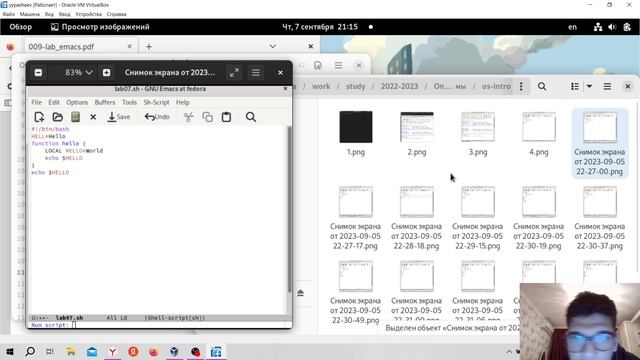Click the Windows taskbar search icon
Viewport: 640px width, 360px height.
[30, 351]
